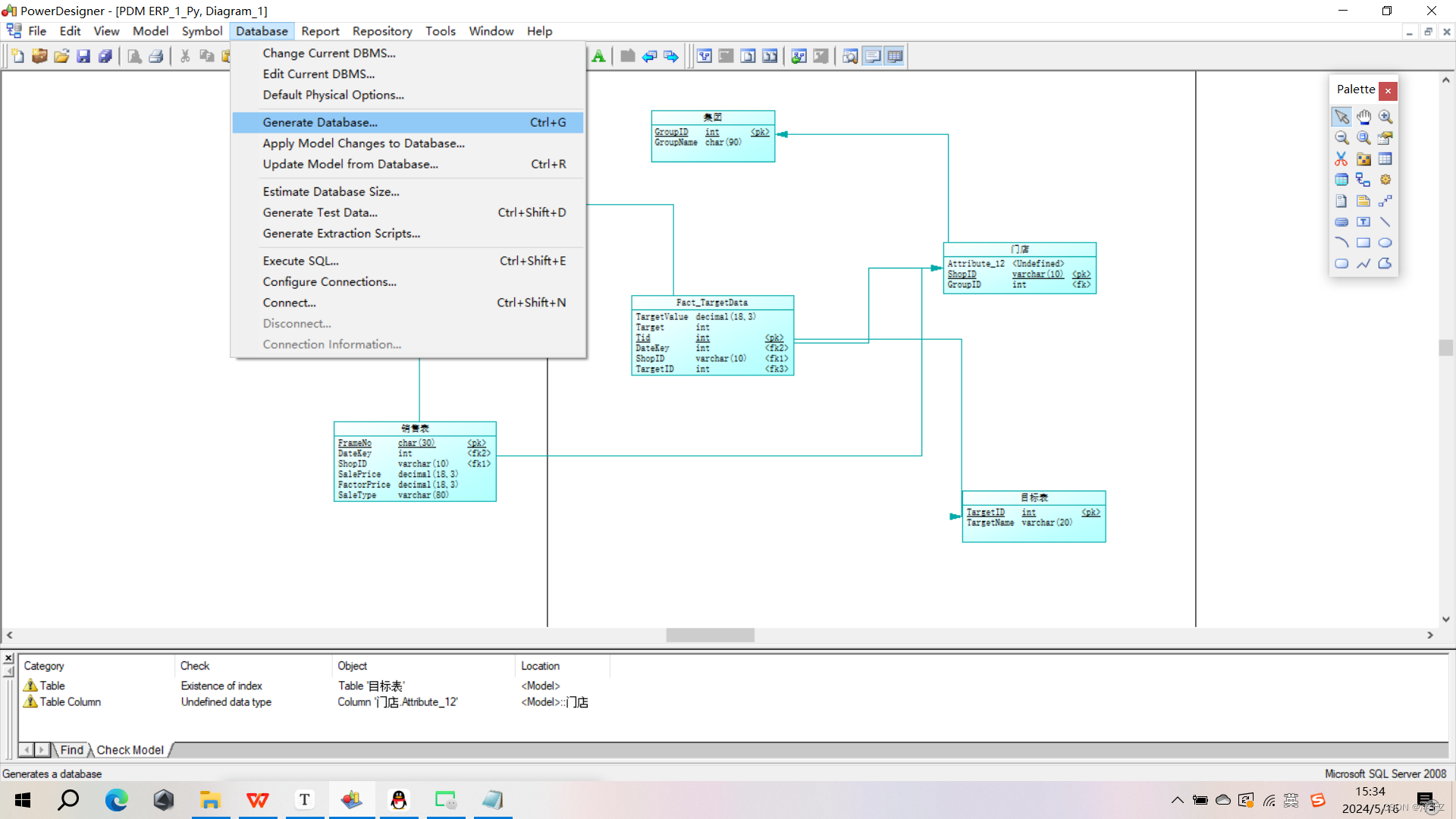Pick the Open Package Diagram magnifier tool
The image size is (1456, 819).
(x=1363, y=138)
